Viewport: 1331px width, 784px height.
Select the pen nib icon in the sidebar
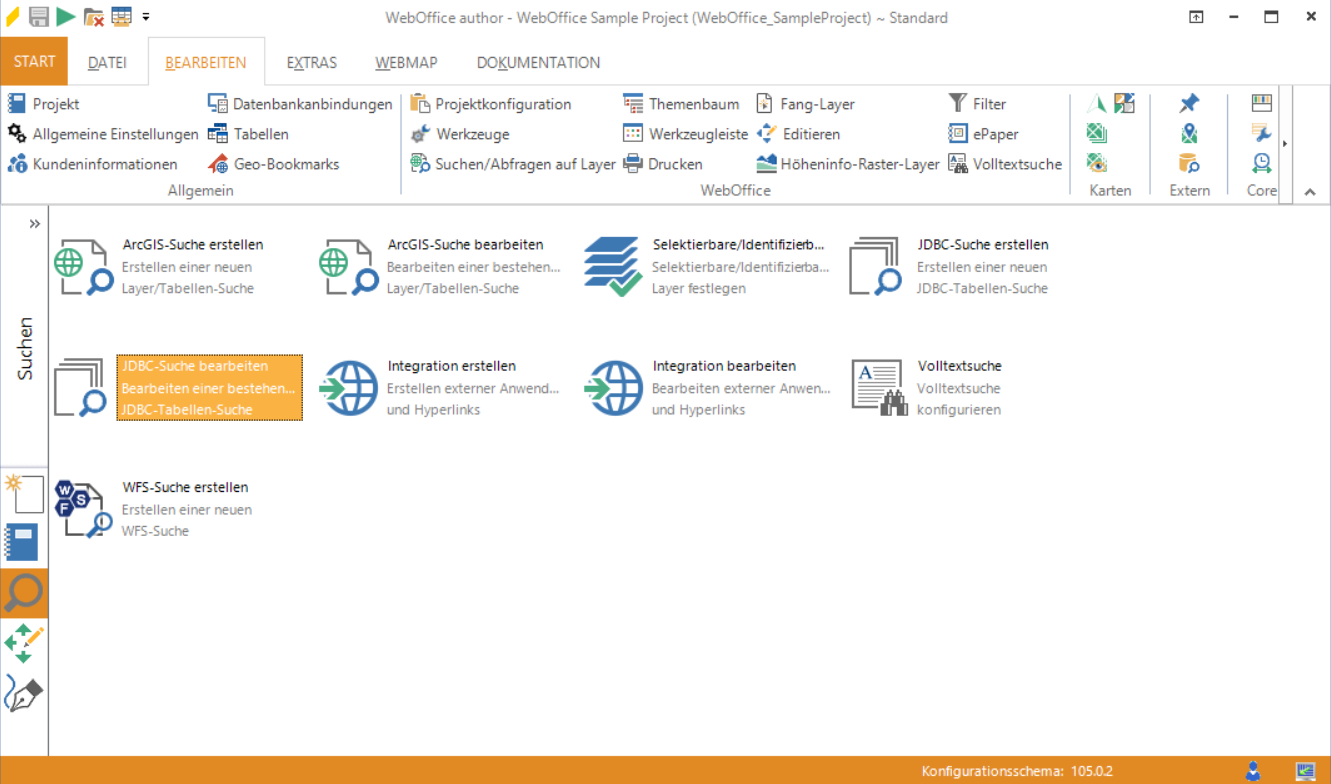coord(24,693)
